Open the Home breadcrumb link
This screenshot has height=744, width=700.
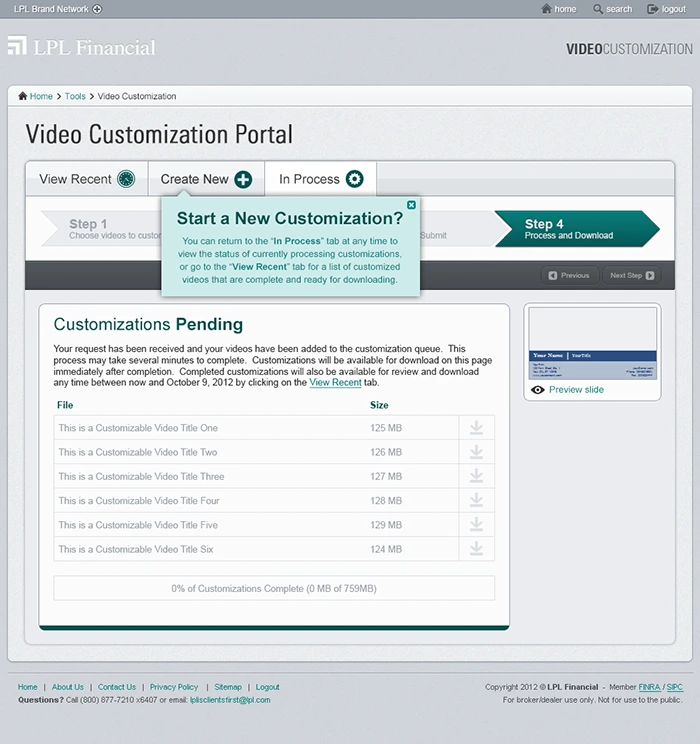pos(41,96)
